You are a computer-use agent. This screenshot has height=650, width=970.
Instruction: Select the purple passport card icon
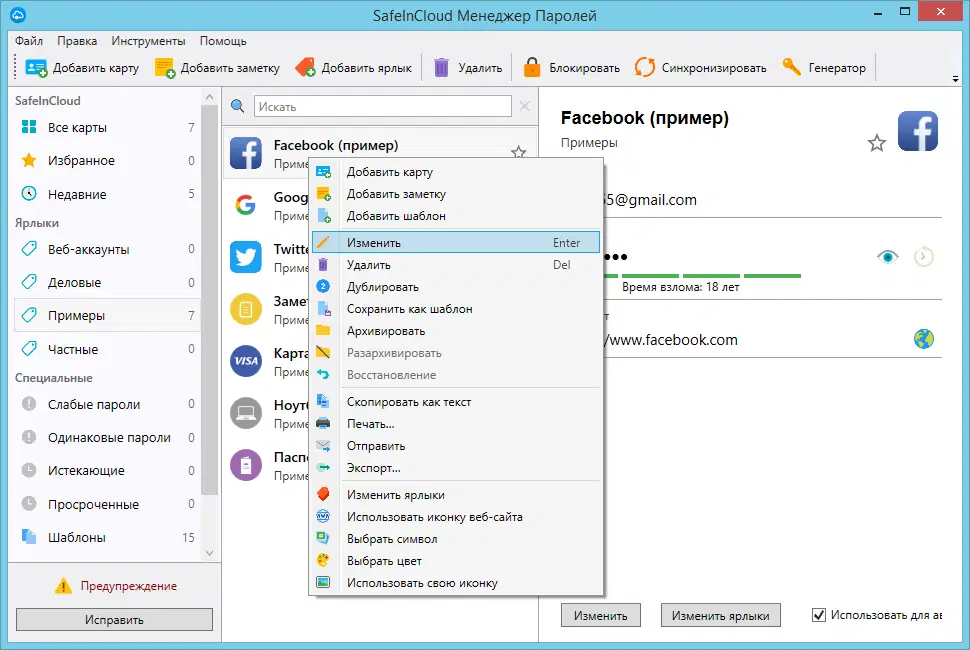246,464
